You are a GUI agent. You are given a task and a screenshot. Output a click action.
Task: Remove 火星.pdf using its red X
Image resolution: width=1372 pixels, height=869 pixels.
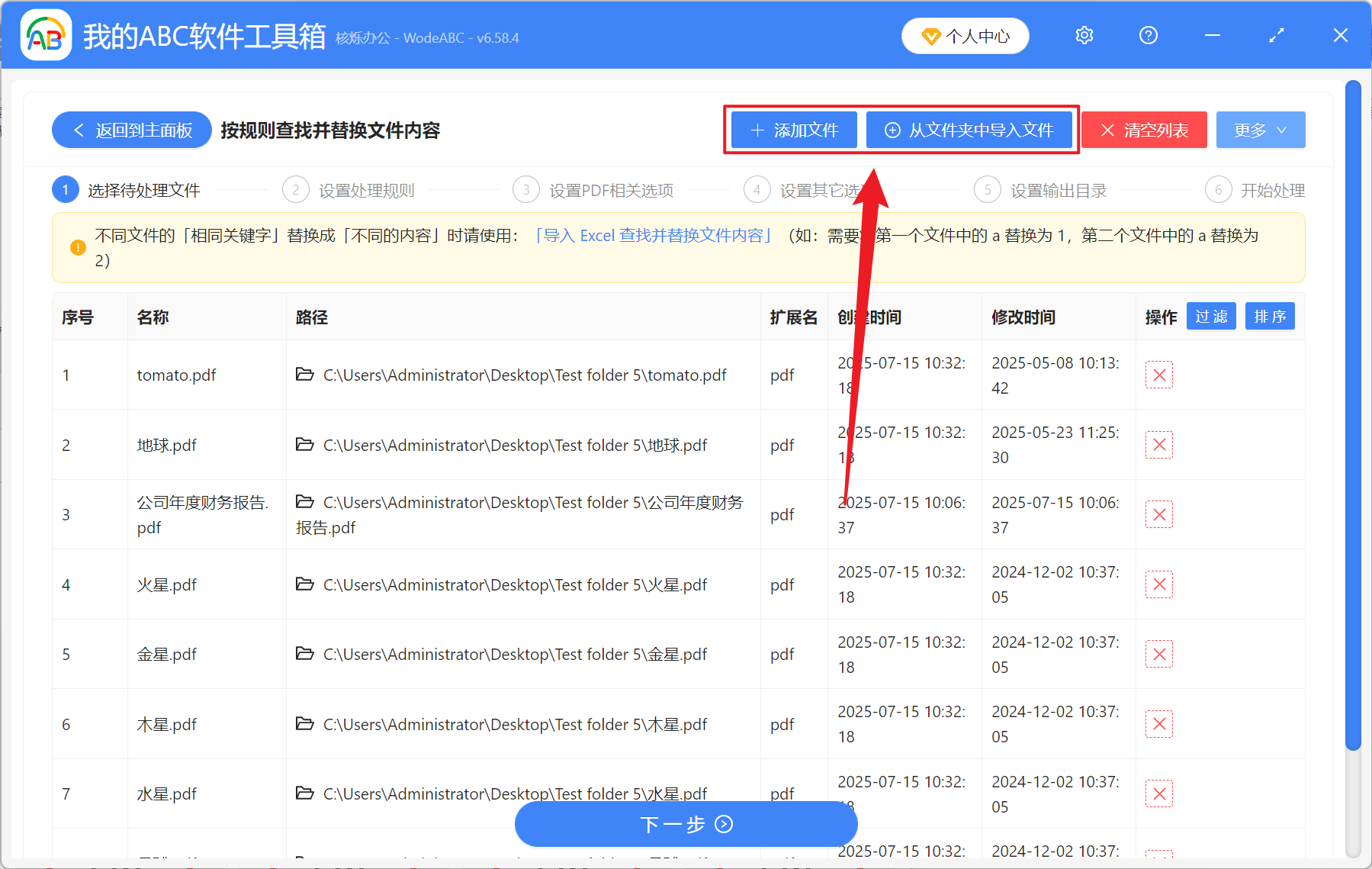point(1158,584)
